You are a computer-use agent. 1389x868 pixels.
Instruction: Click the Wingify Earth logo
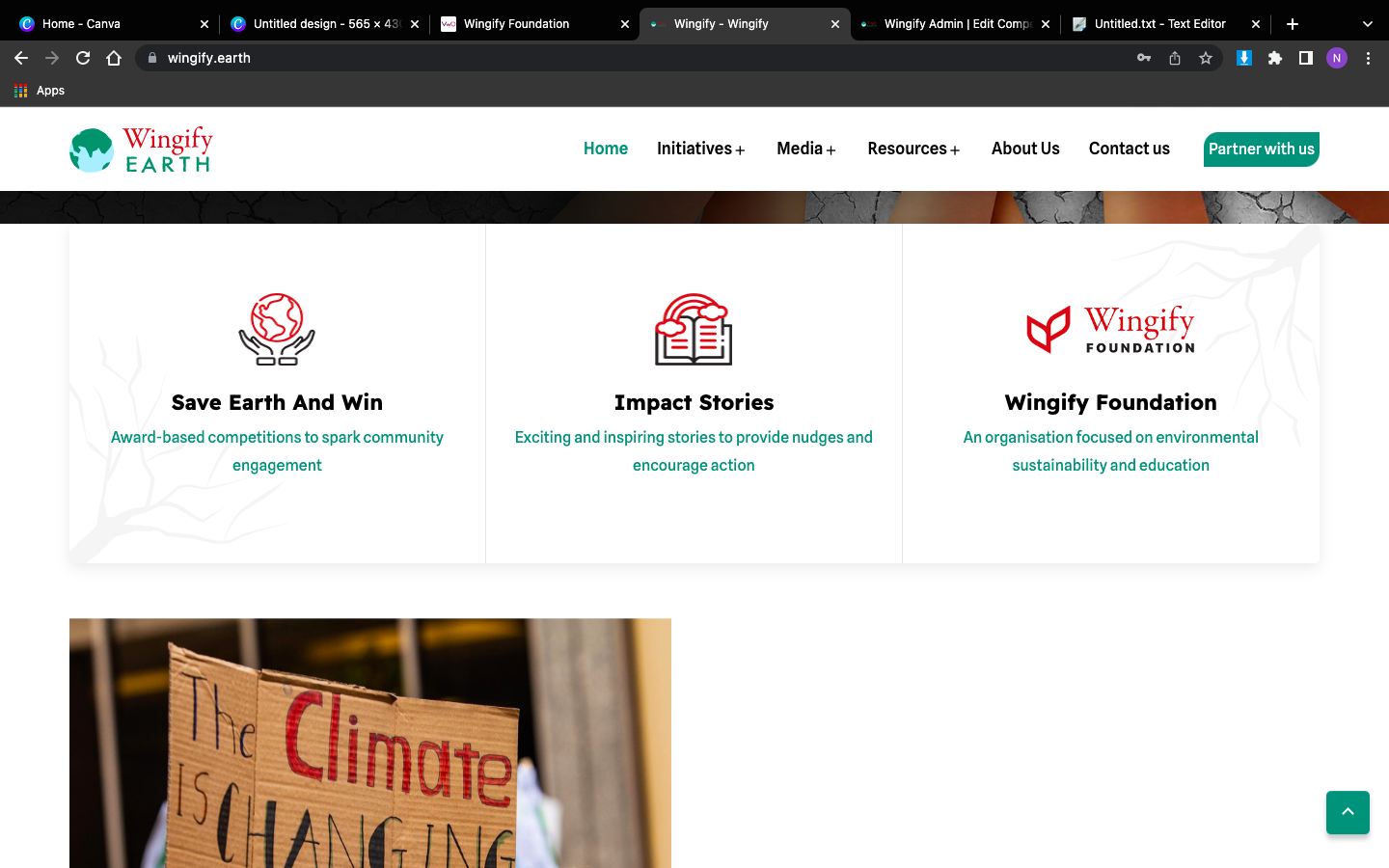(x=141, y=149)
